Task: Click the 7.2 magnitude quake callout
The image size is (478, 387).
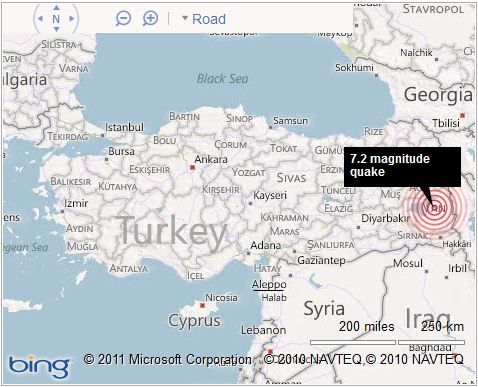Action: coord(402,167)
